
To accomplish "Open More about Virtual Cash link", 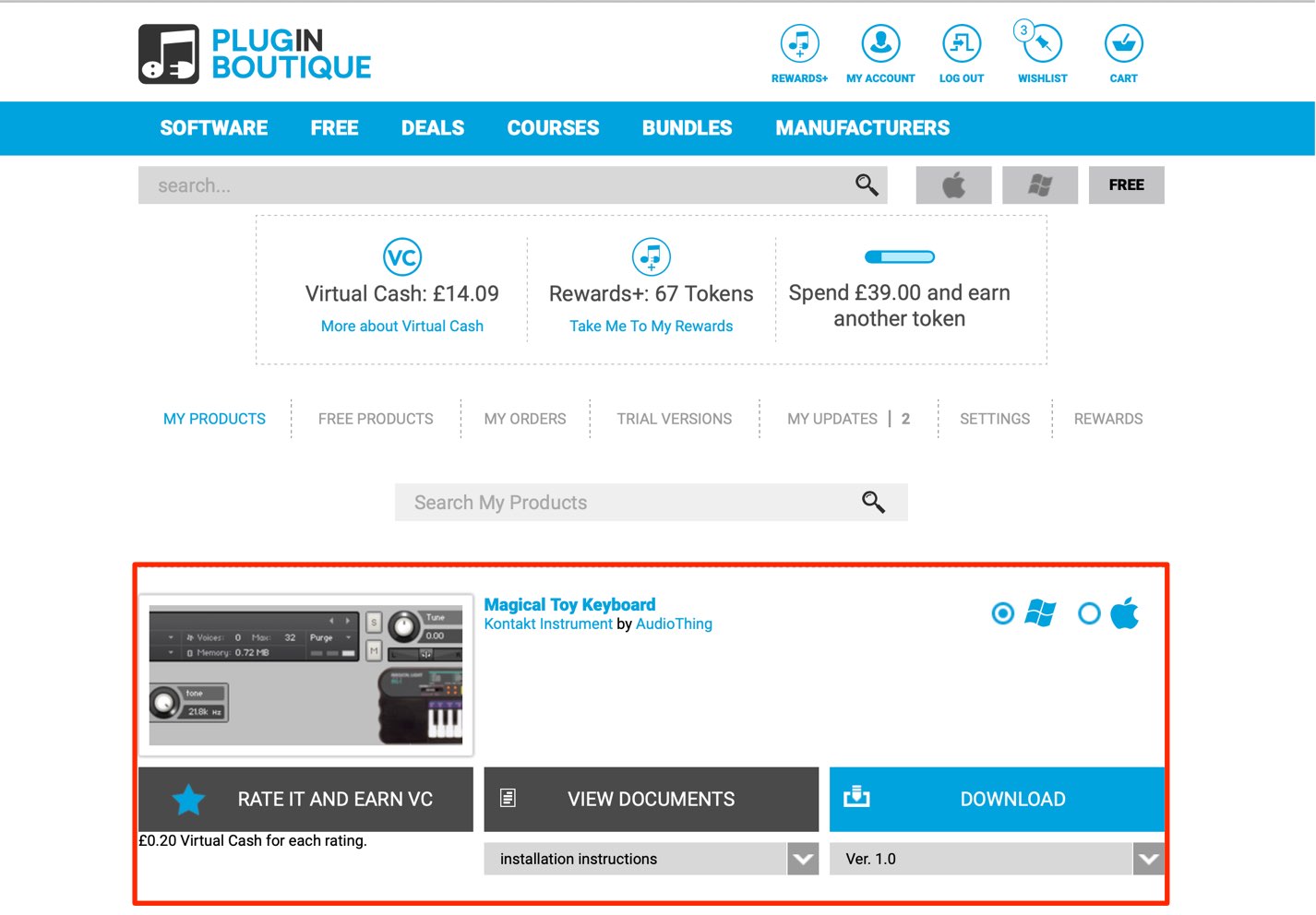I will pos(402,326).
